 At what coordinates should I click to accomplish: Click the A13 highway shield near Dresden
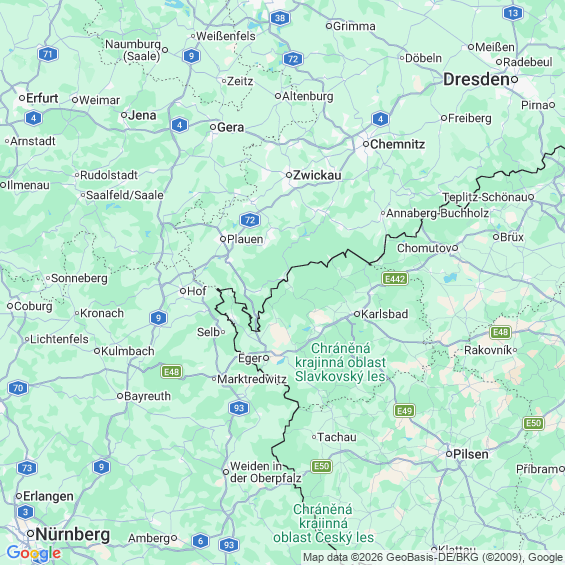[x=512, y=13]
